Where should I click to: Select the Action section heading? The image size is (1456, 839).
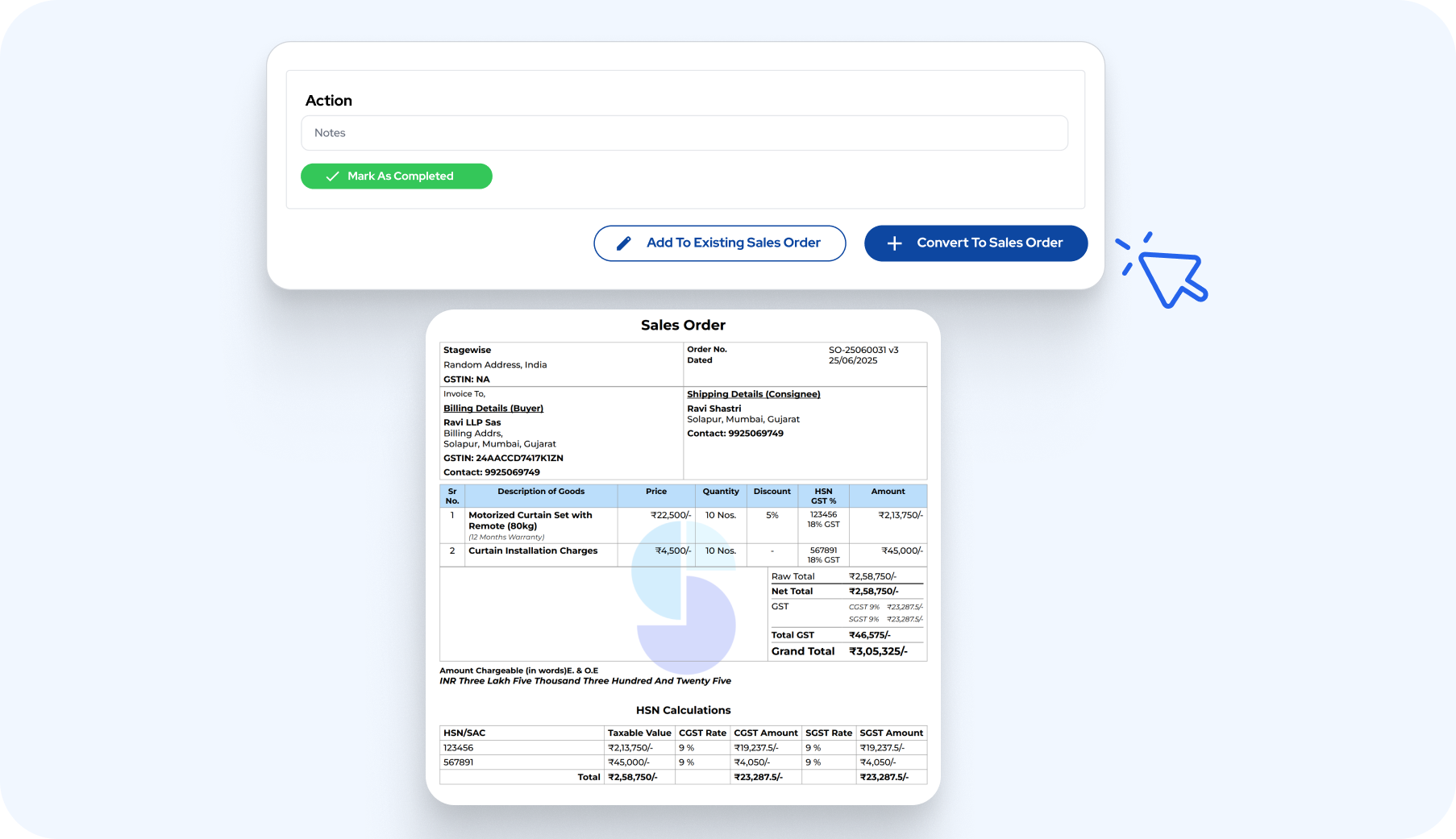click(x=328, y=101)
